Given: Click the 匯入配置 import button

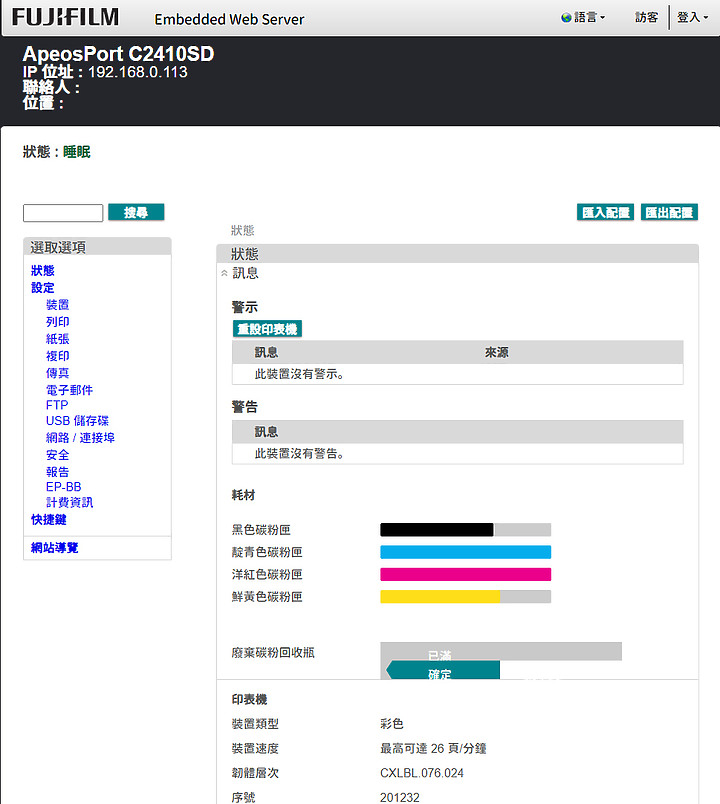Looking at the screenshot, I should 605,212.
